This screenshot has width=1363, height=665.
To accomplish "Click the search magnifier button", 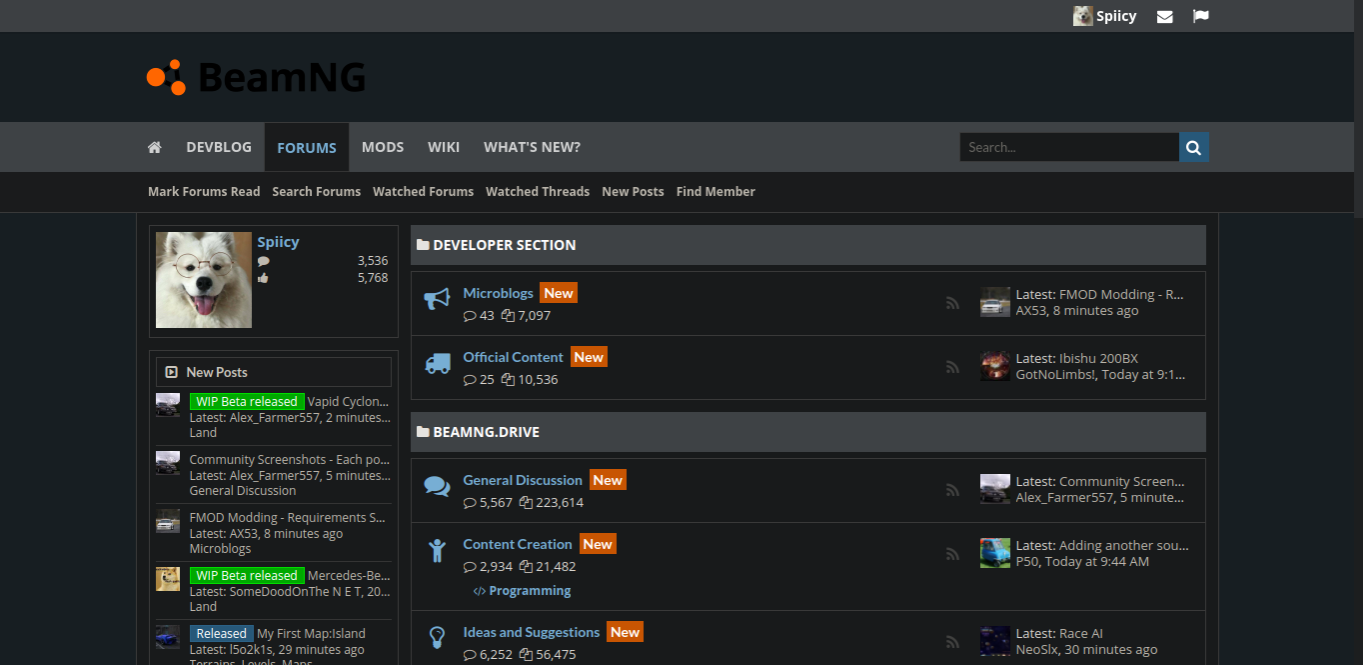I will point(1194,147).
